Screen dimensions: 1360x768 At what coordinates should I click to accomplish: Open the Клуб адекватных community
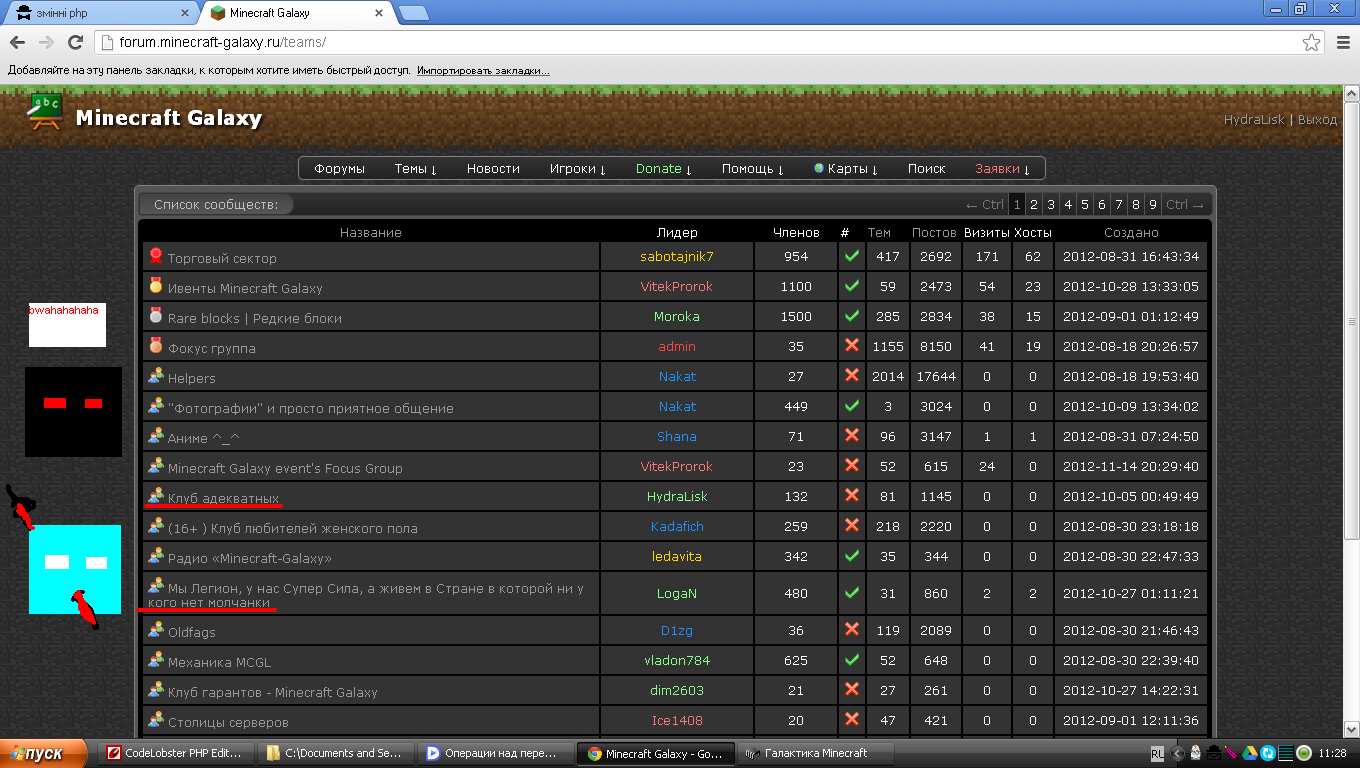coord(223,498)
